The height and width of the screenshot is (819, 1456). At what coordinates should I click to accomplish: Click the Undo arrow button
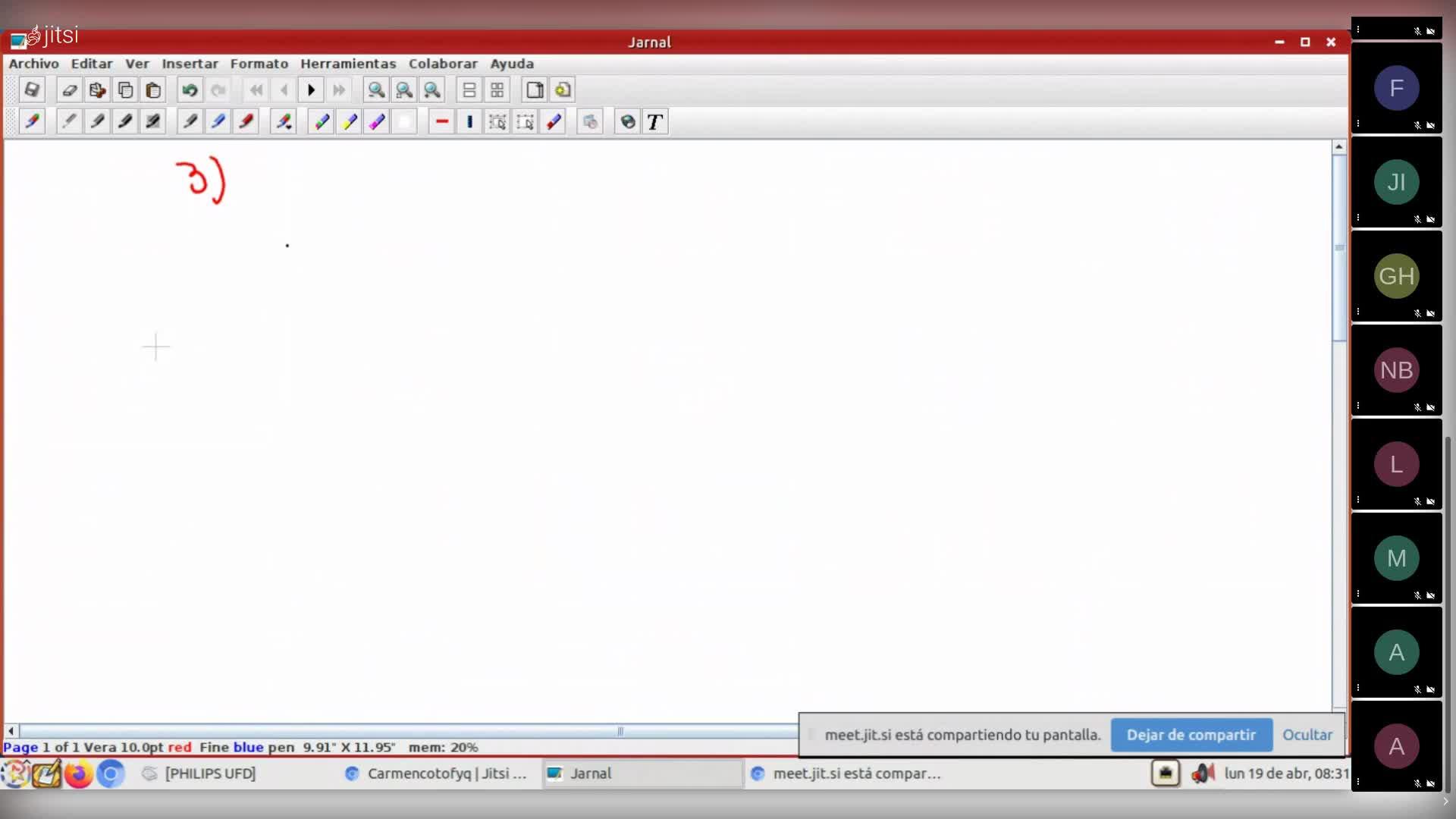pyautogui.click(x=190, y=90)
